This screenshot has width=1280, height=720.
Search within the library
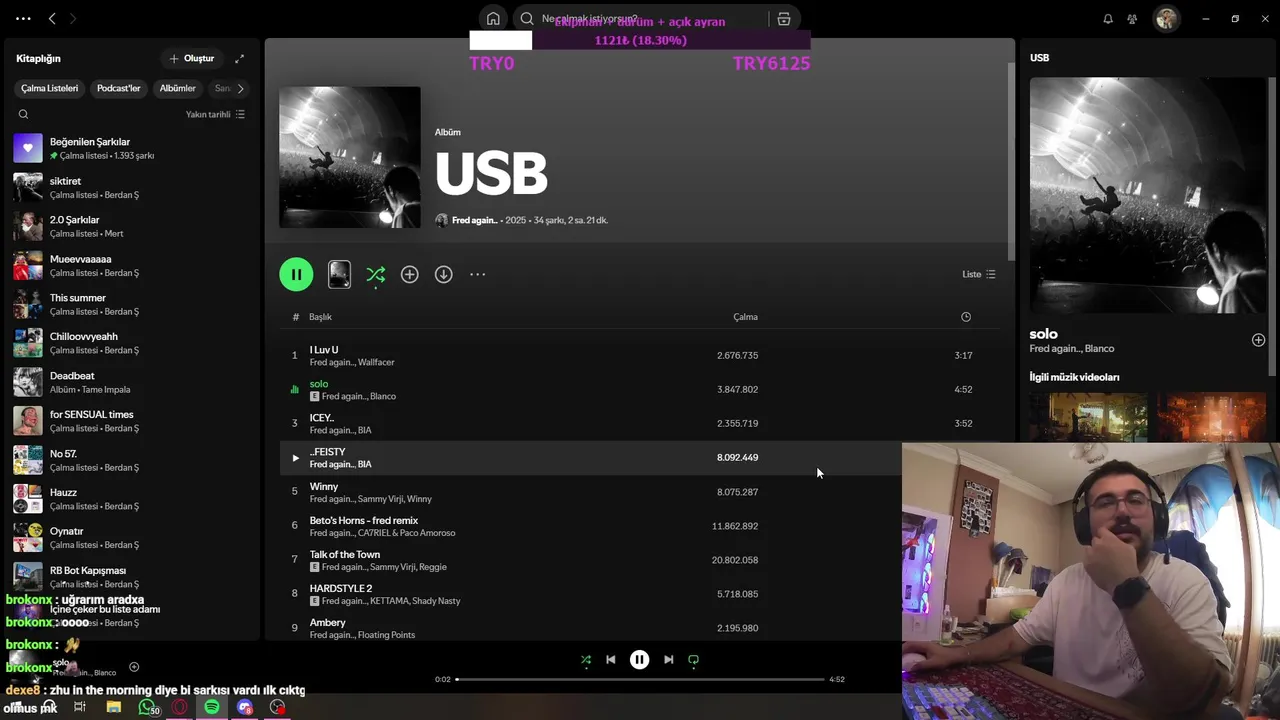[23, 114]
